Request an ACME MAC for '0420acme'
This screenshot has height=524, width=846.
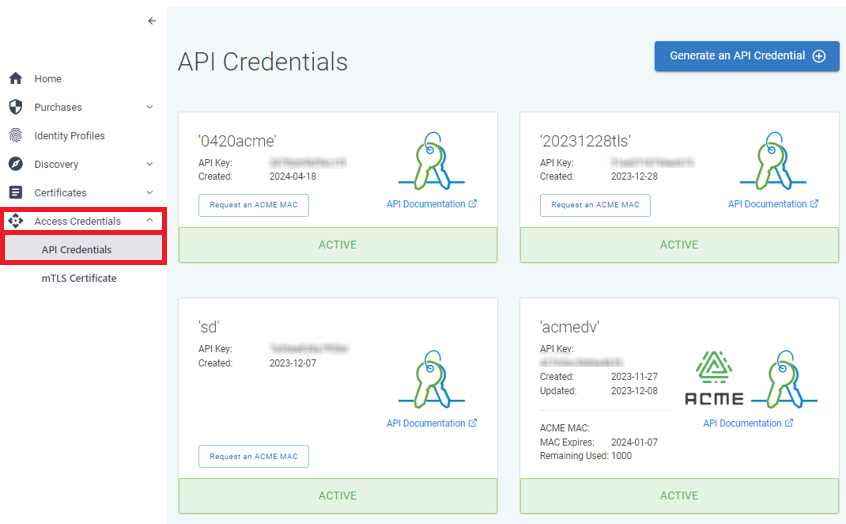tap(254, 205)
